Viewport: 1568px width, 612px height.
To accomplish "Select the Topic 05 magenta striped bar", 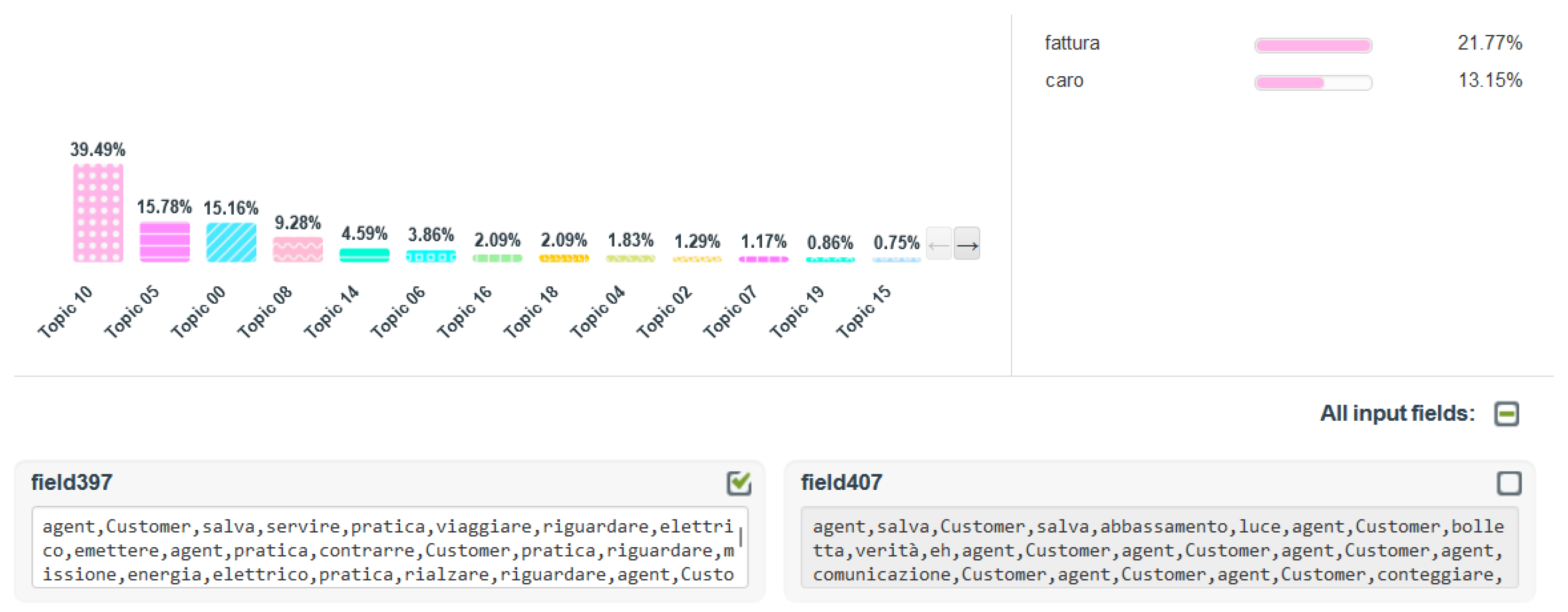I will 165,242.
